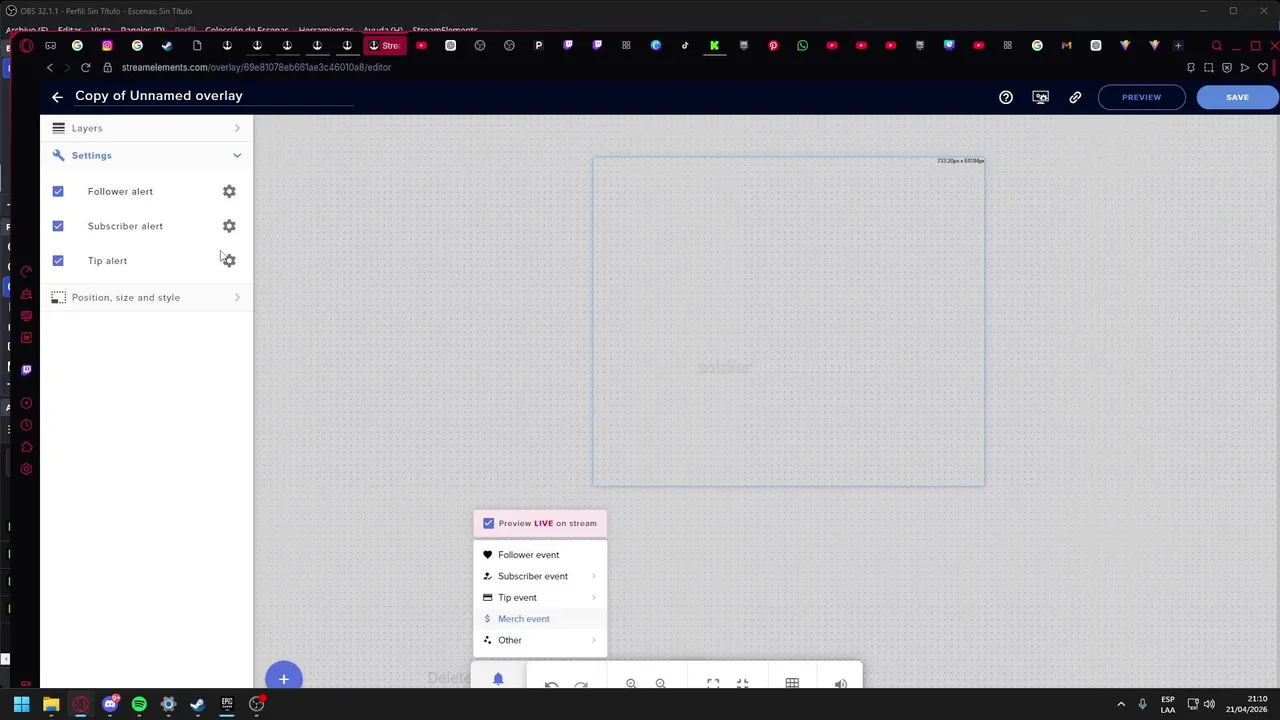This screenshot has width=1280, height=720.
Task: Open a new browser tab with plus
Action: click(1178, 45)
